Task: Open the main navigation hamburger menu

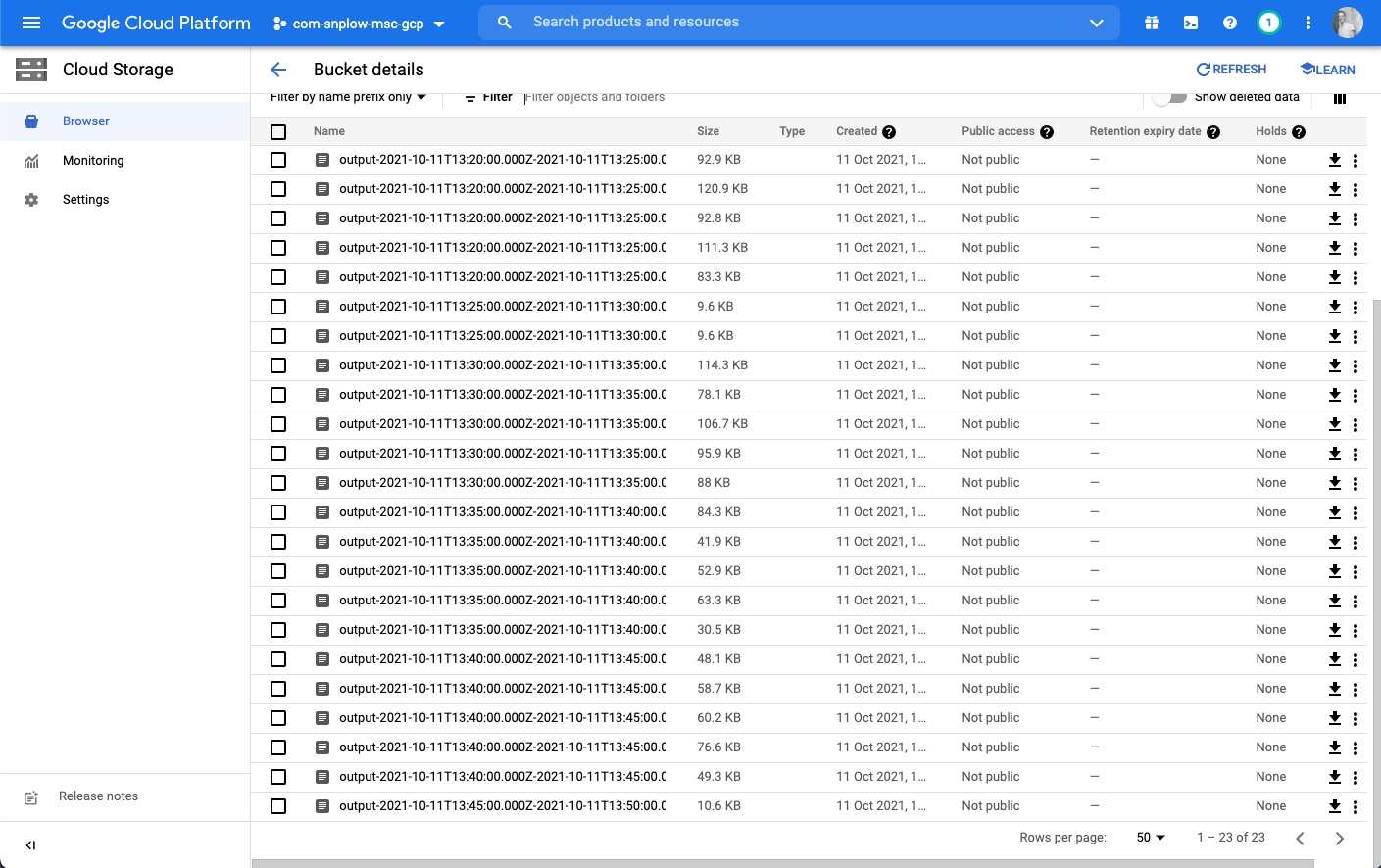Action: pyautogui.click(x=31, y=23)
